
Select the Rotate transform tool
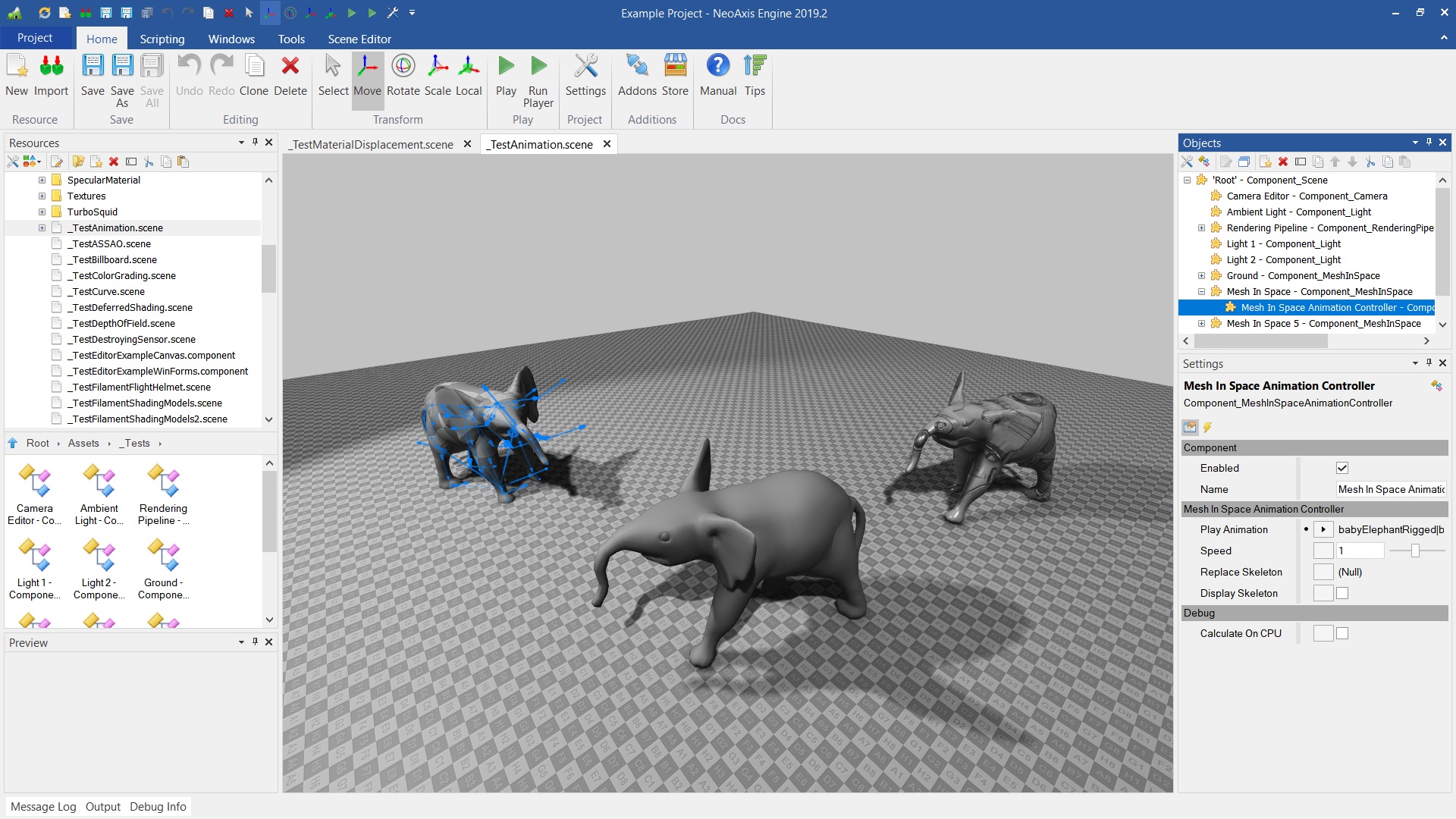click(x=403, y=75)
